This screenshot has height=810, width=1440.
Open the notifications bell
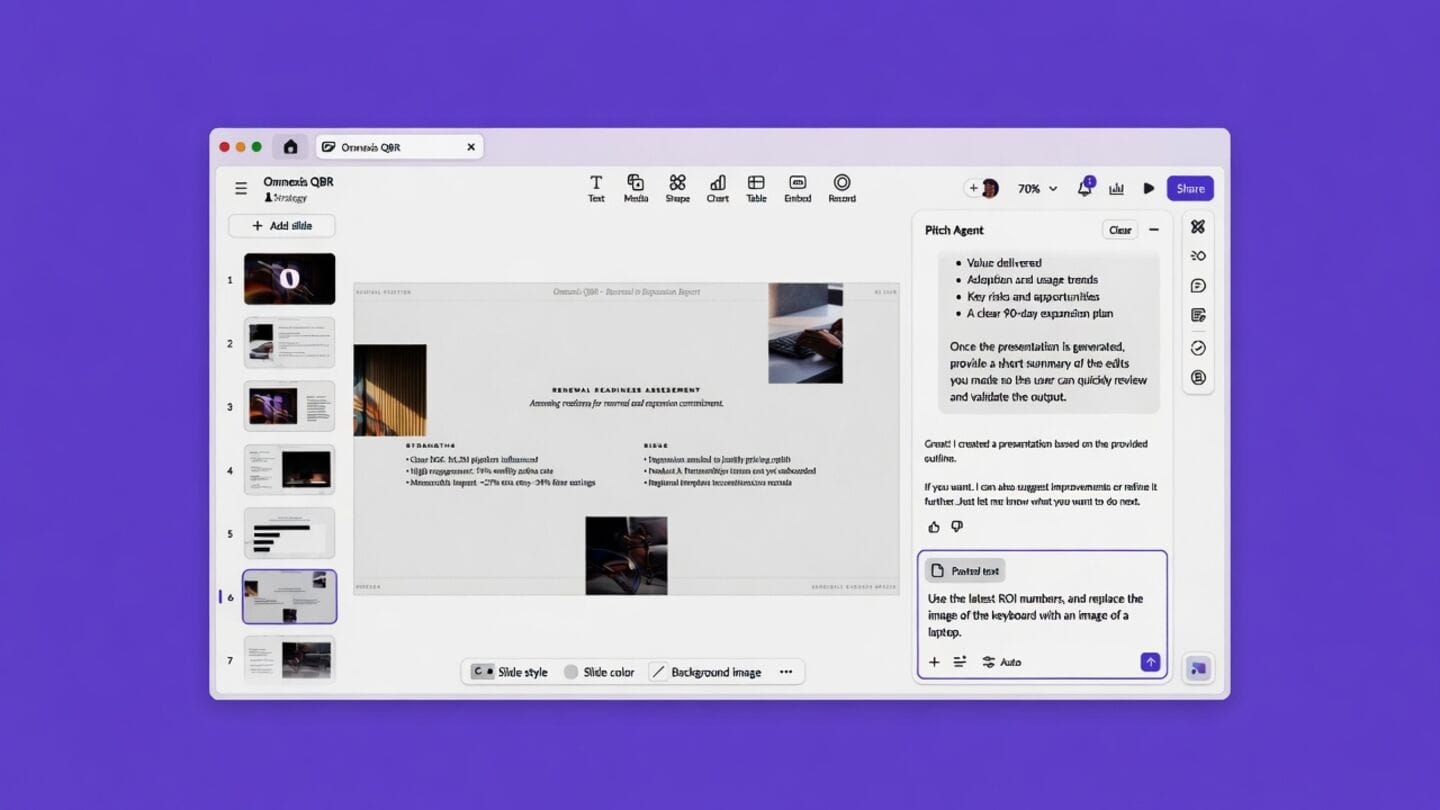tap(1085, 188)
